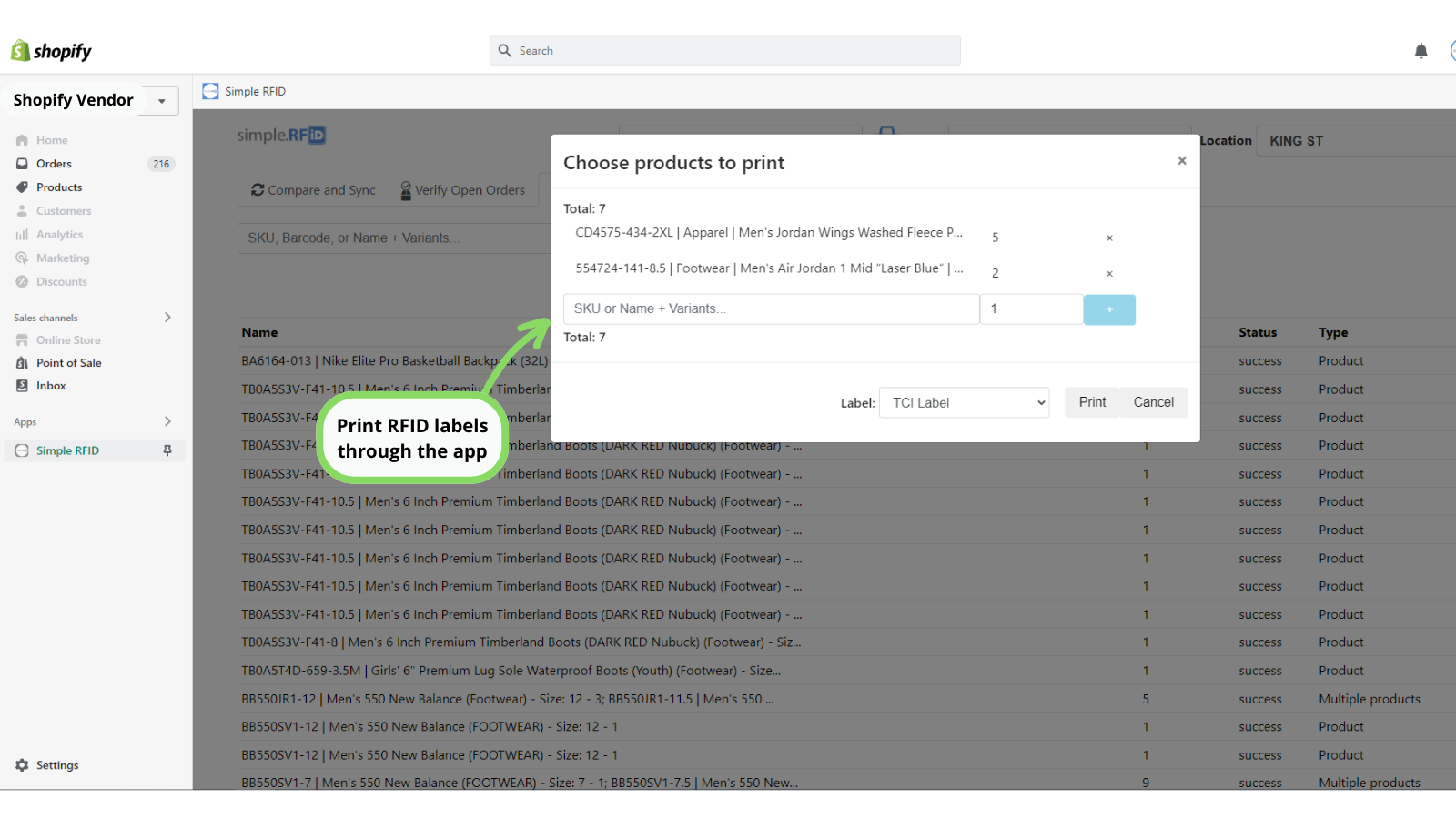Open Settings link in sidebar
The height and width of the screenshot is (819, 1456).
point(57,765)
